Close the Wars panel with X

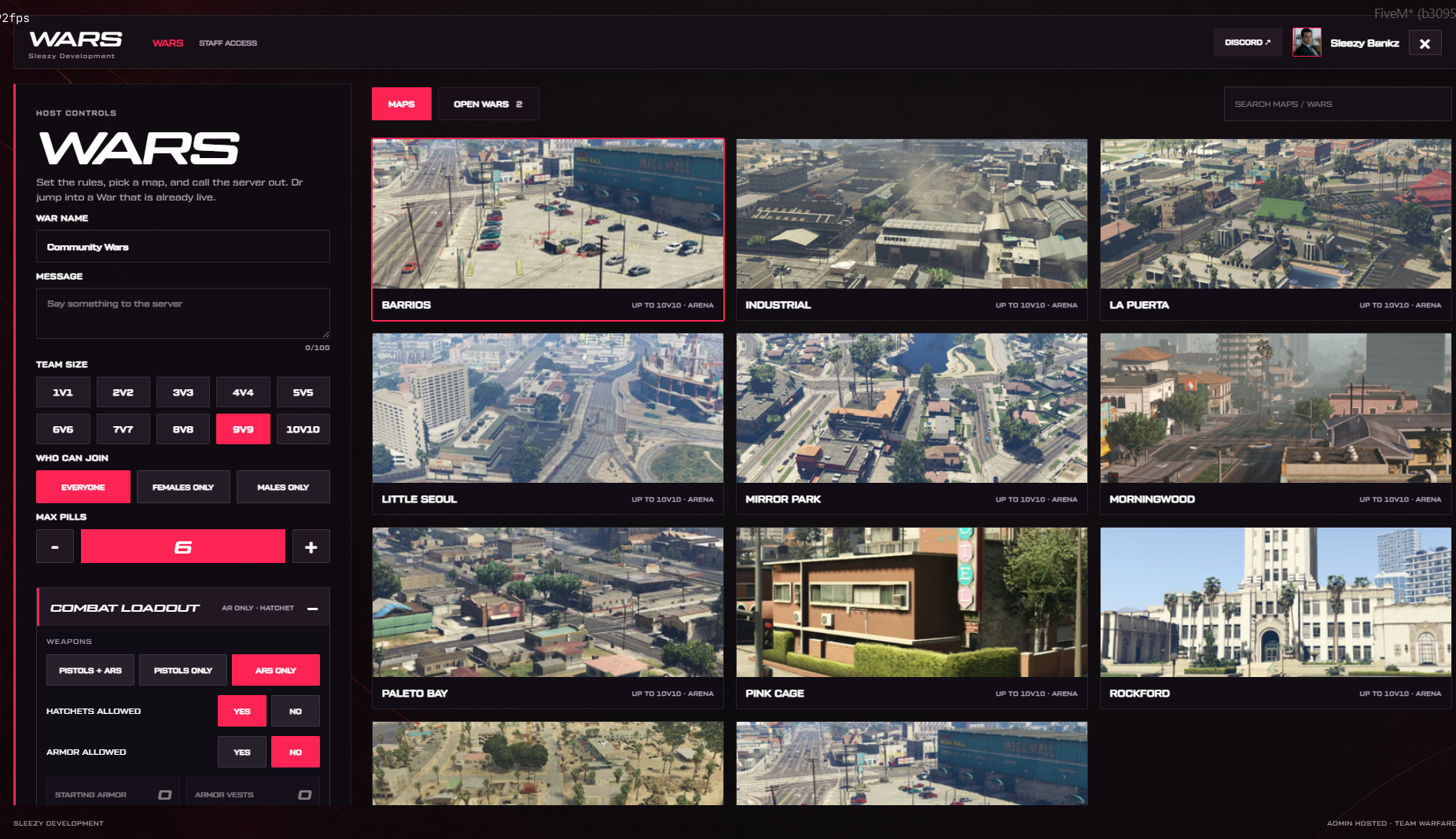(x=1425, y=43)
